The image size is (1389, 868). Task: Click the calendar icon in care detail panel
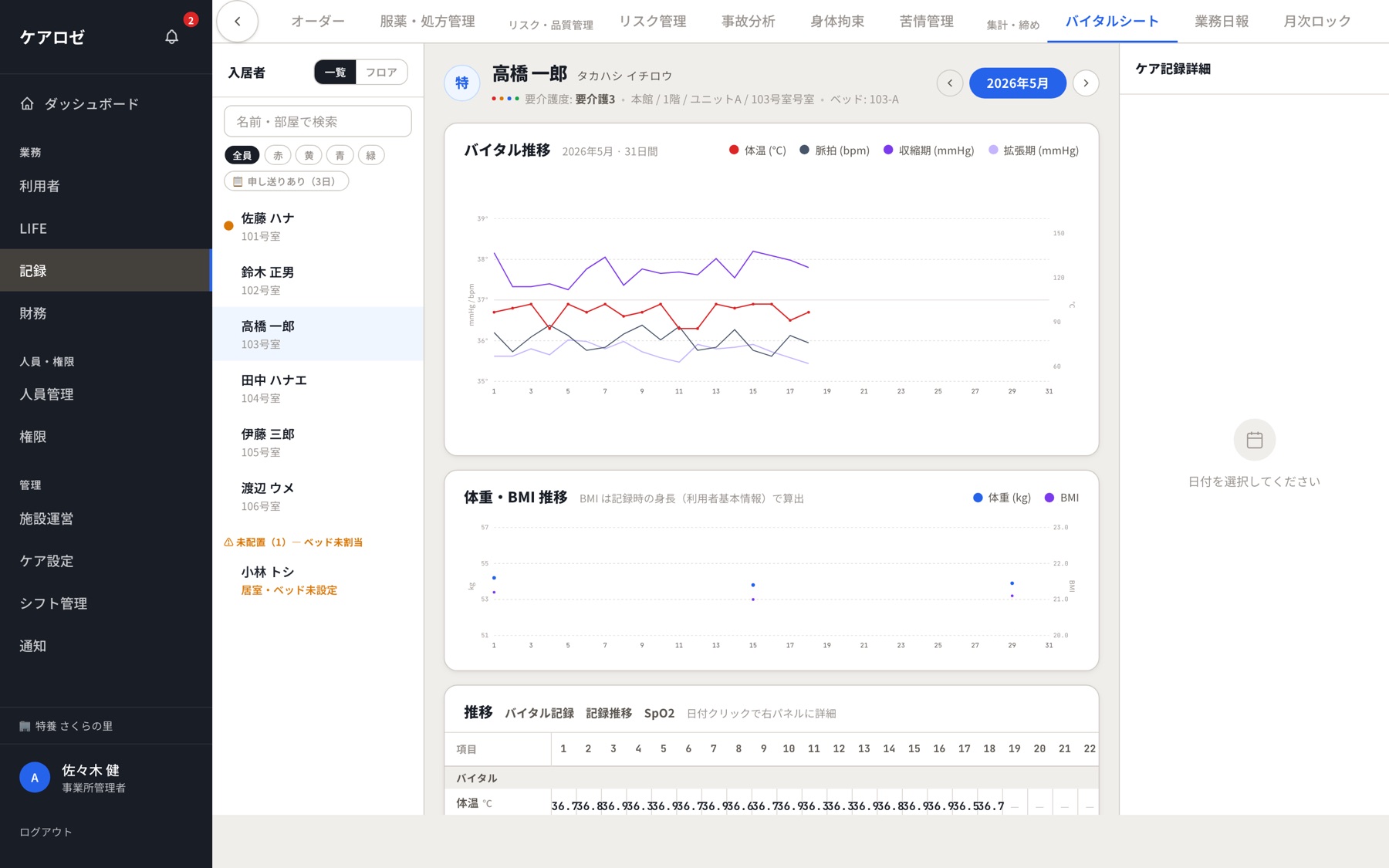coord(1255,440)
